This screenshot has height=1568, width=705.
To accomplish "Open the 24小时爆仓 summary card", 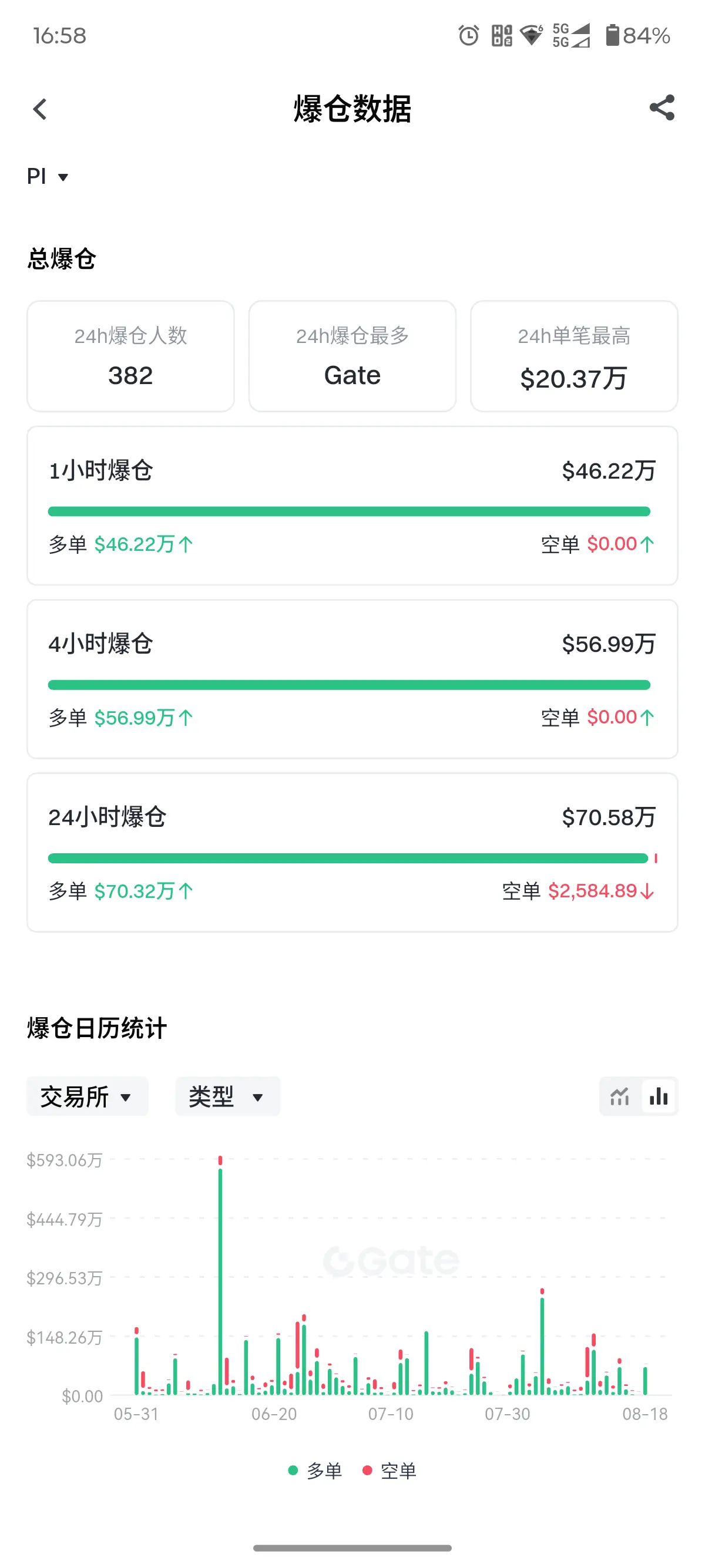I will click(x=352, y=852).
